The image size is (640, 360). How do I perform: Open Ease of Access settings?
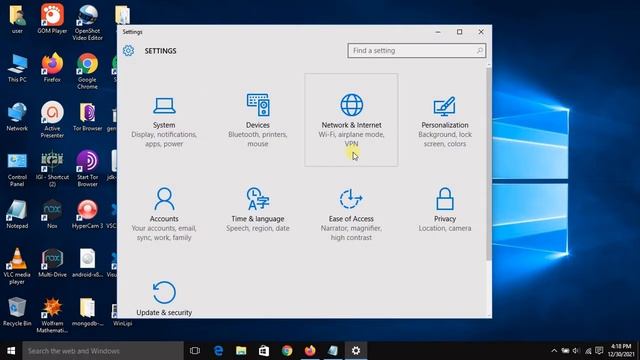click(351, 214)
